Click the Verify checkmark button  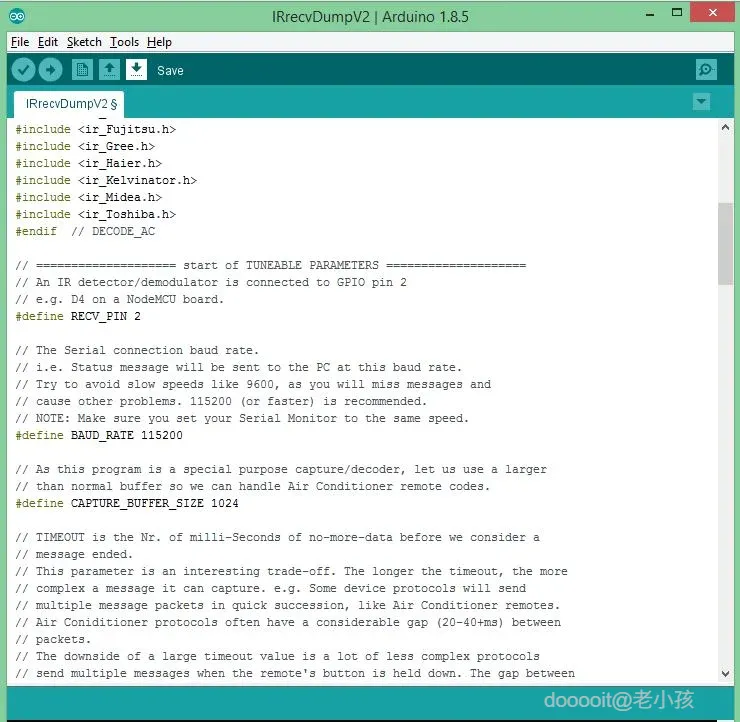point(23,70)
